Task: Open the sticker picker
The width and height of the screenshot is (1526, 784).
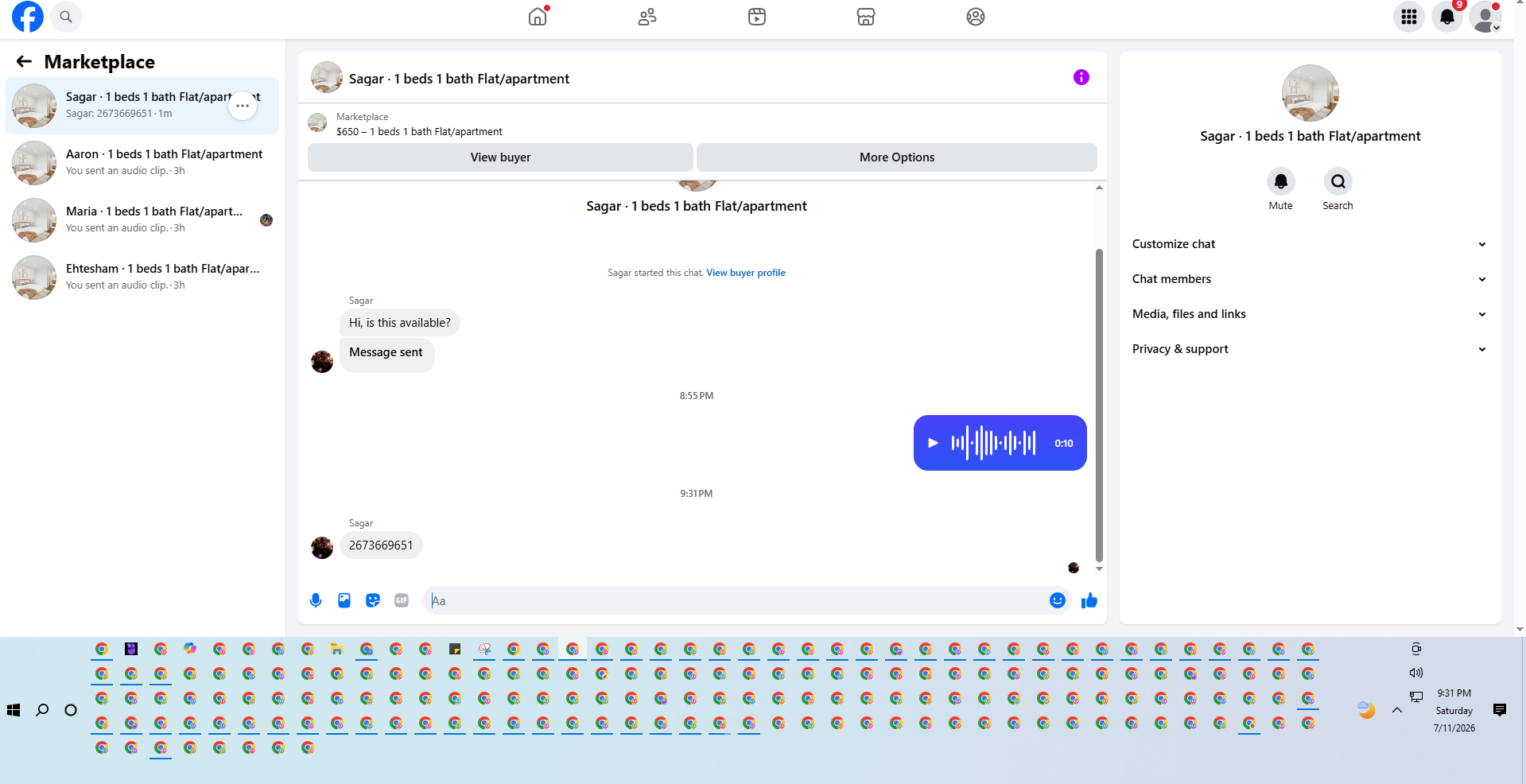Action: (x=373, y=600)
